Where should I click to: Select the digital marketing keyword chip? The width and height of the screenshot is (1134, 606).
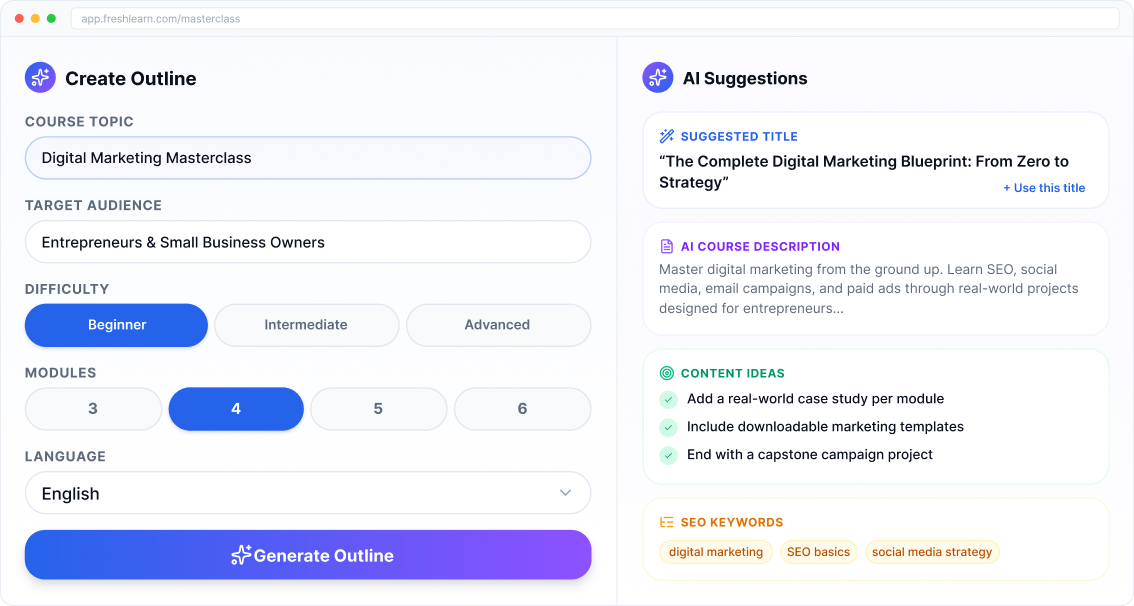click(715, 551)
